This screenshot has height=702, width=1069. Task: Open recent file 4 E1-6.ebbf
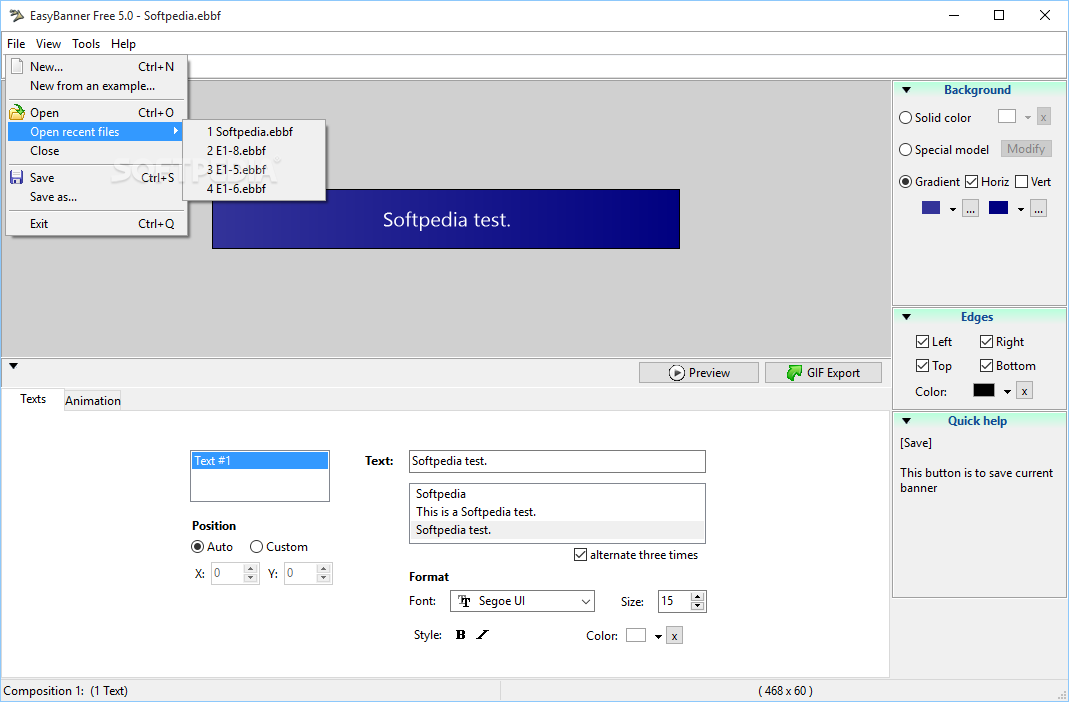click(x=254, y=189)
